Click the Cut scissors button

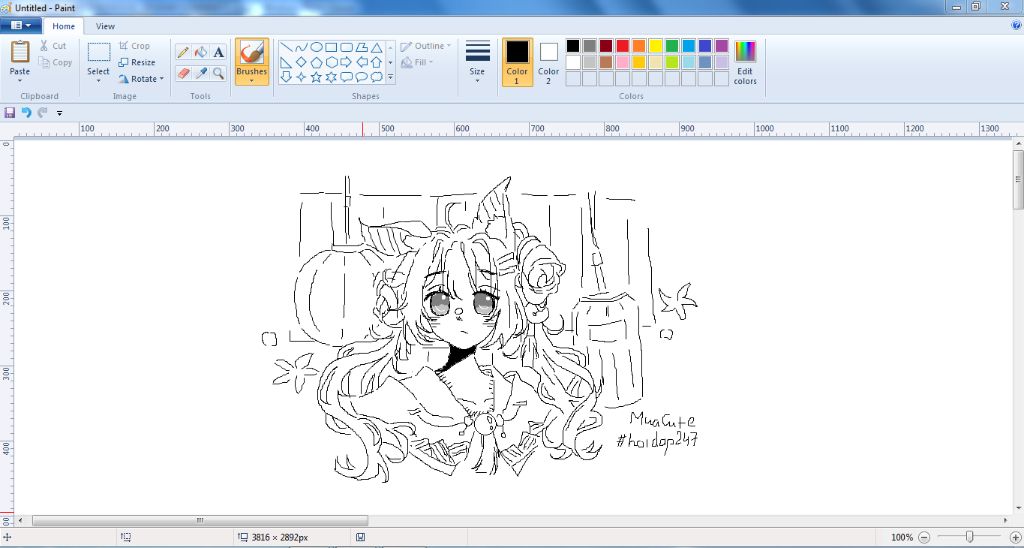(x=54, y=46)
